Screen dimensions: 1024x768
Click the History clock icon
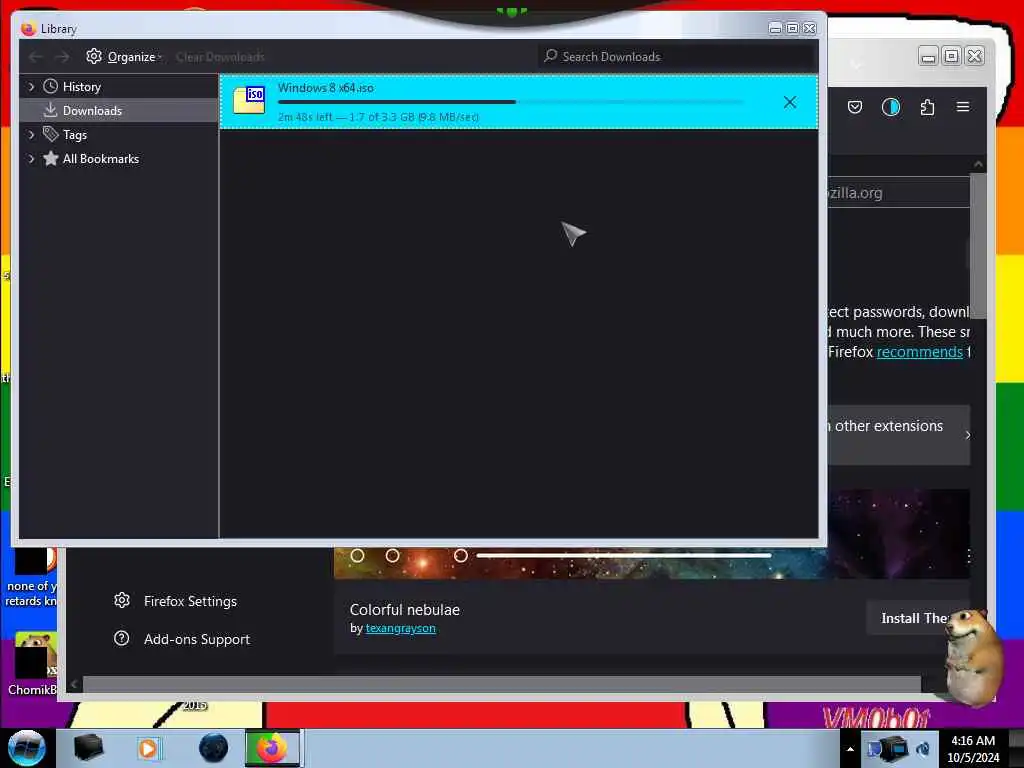pyautogui.click(x=50, y=86)
